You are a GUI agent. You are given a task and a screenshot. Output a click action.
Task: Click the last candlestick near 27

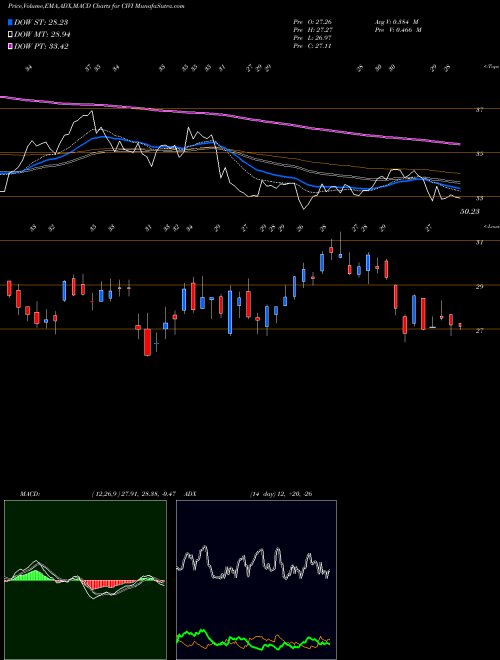point(460,325)
